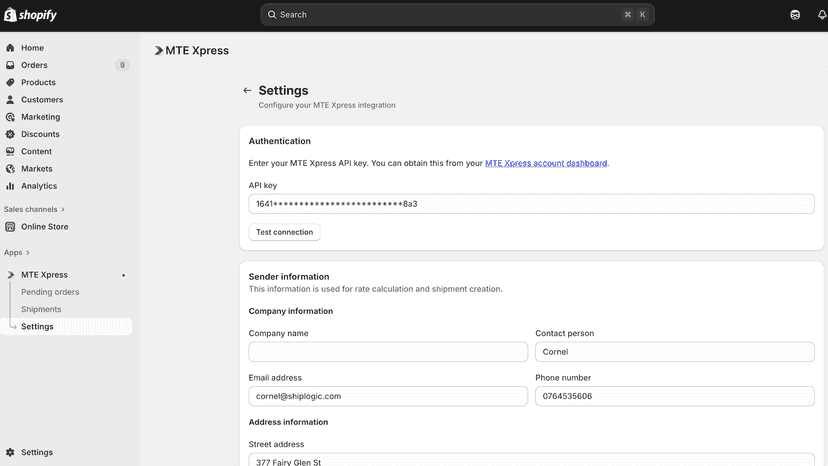Click the Test connection button
The width and height of the screenshot is (828, 466).
[285, 232]
